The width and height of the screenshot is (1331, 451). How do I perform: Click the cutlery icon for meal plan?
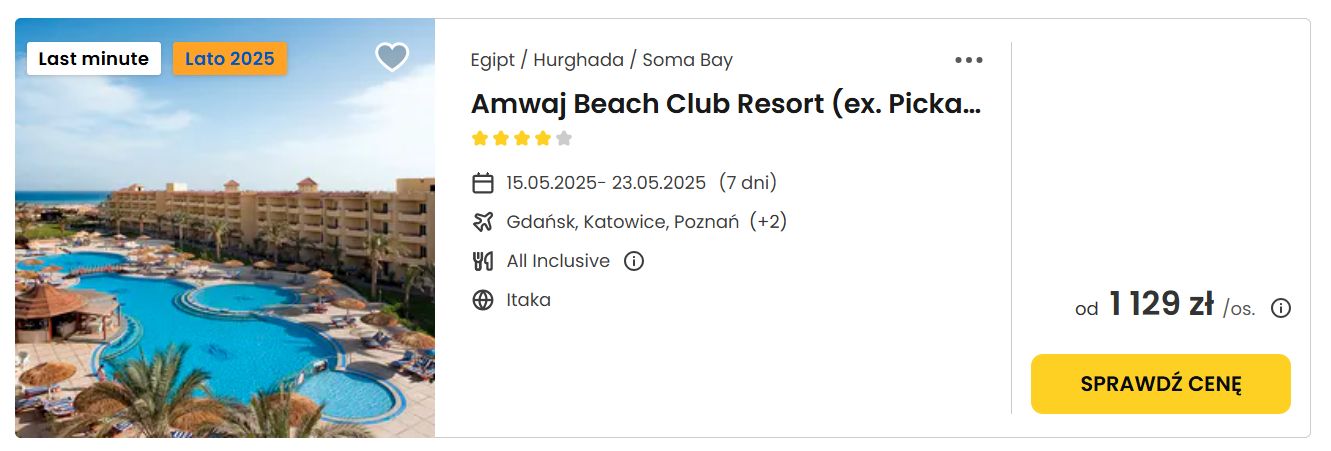pos(483,261)
